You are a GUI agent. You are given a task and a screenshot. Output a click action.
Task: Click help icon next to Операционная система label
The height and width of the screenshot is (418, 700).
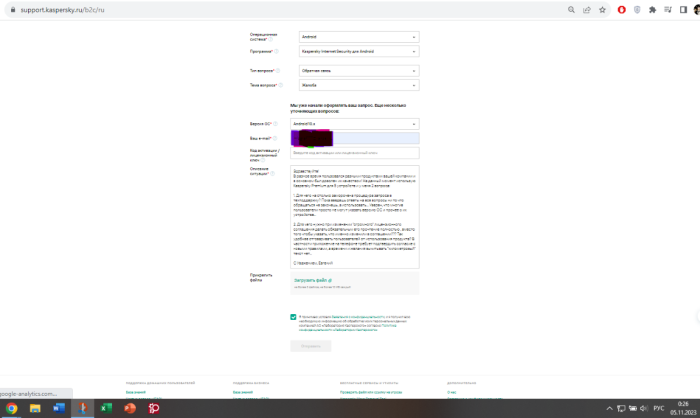tap(271, 39)
